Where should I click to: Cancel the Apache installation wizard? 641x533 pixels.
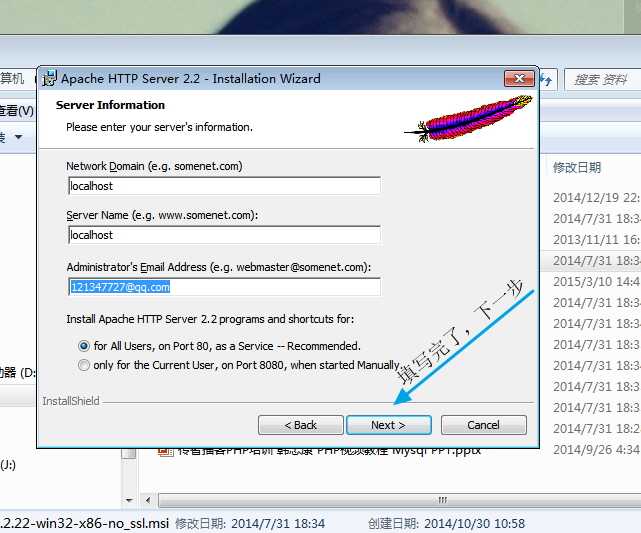pyautogui.click(x=484, y=425)
